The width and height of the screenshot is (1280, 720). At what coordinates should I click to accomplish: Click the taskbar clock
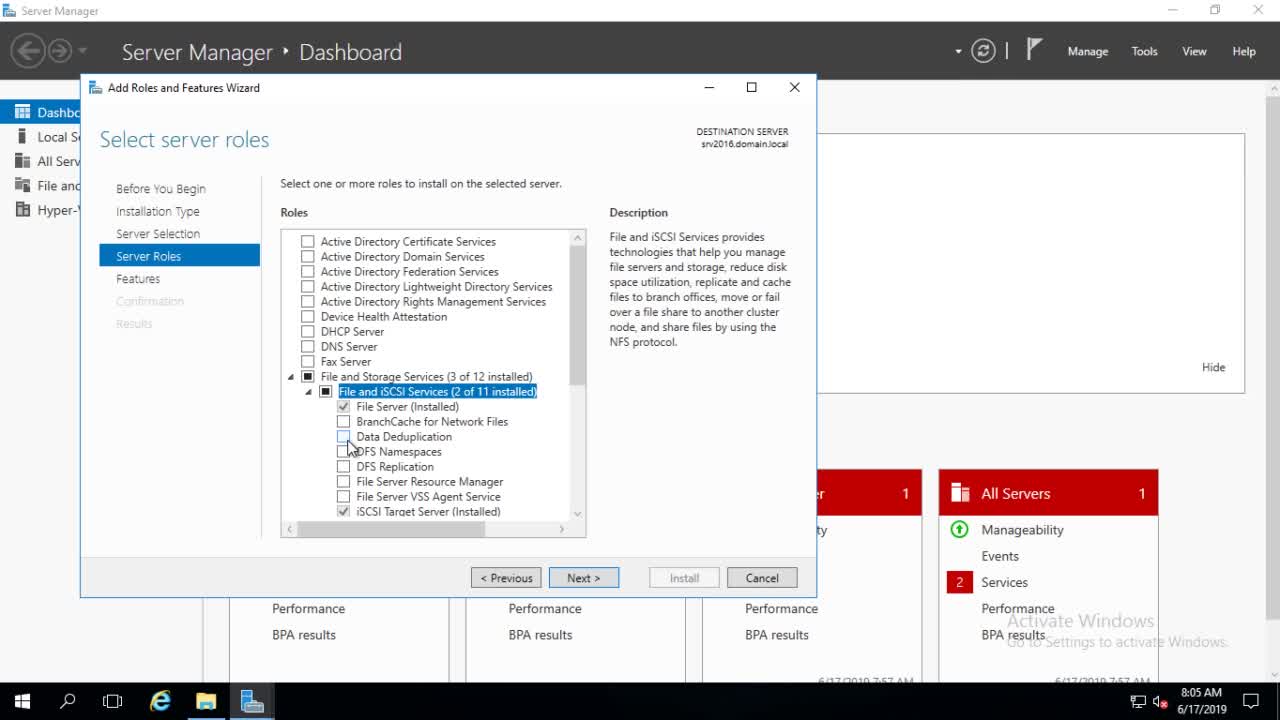click(x=1201, y=701)
